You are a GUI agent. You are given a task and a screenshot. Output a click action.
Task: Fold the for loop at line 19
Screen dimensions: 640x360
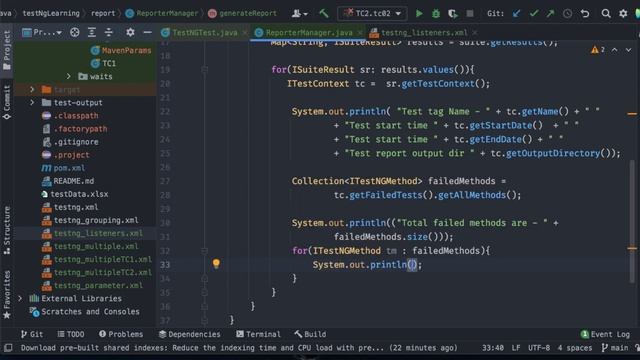pos(204,70)
